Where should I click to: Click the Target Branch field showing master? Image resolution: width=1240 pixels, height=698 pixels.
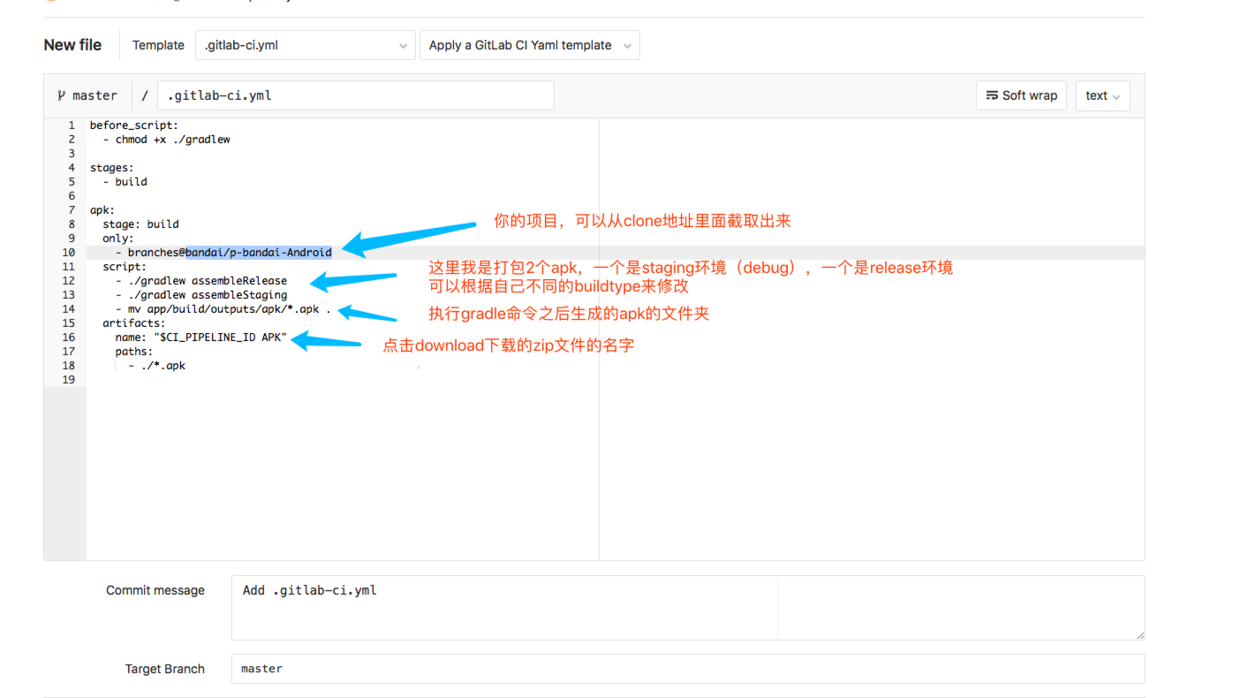tap(688, 668)
